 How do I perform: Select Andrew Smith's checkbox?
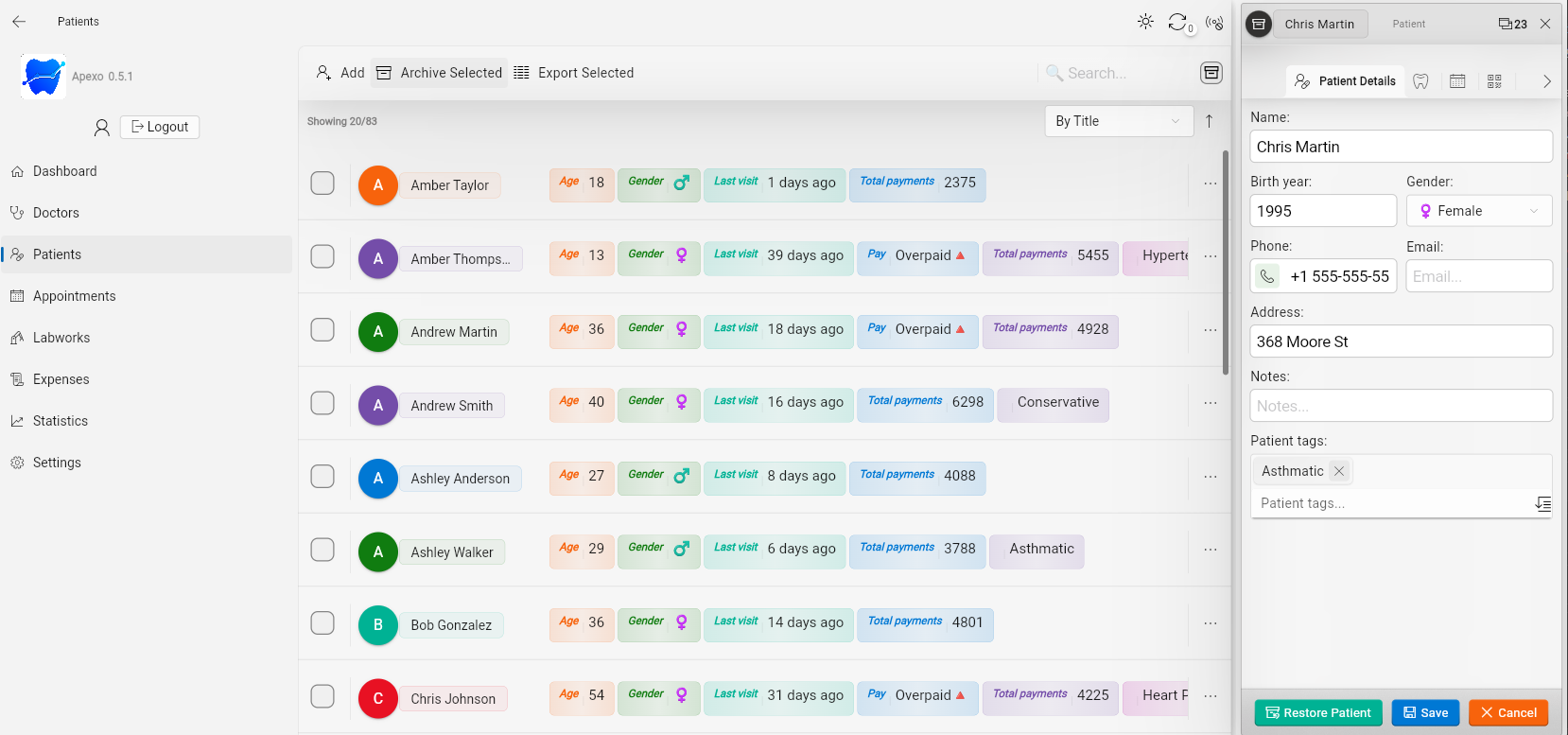pos(322,403)
